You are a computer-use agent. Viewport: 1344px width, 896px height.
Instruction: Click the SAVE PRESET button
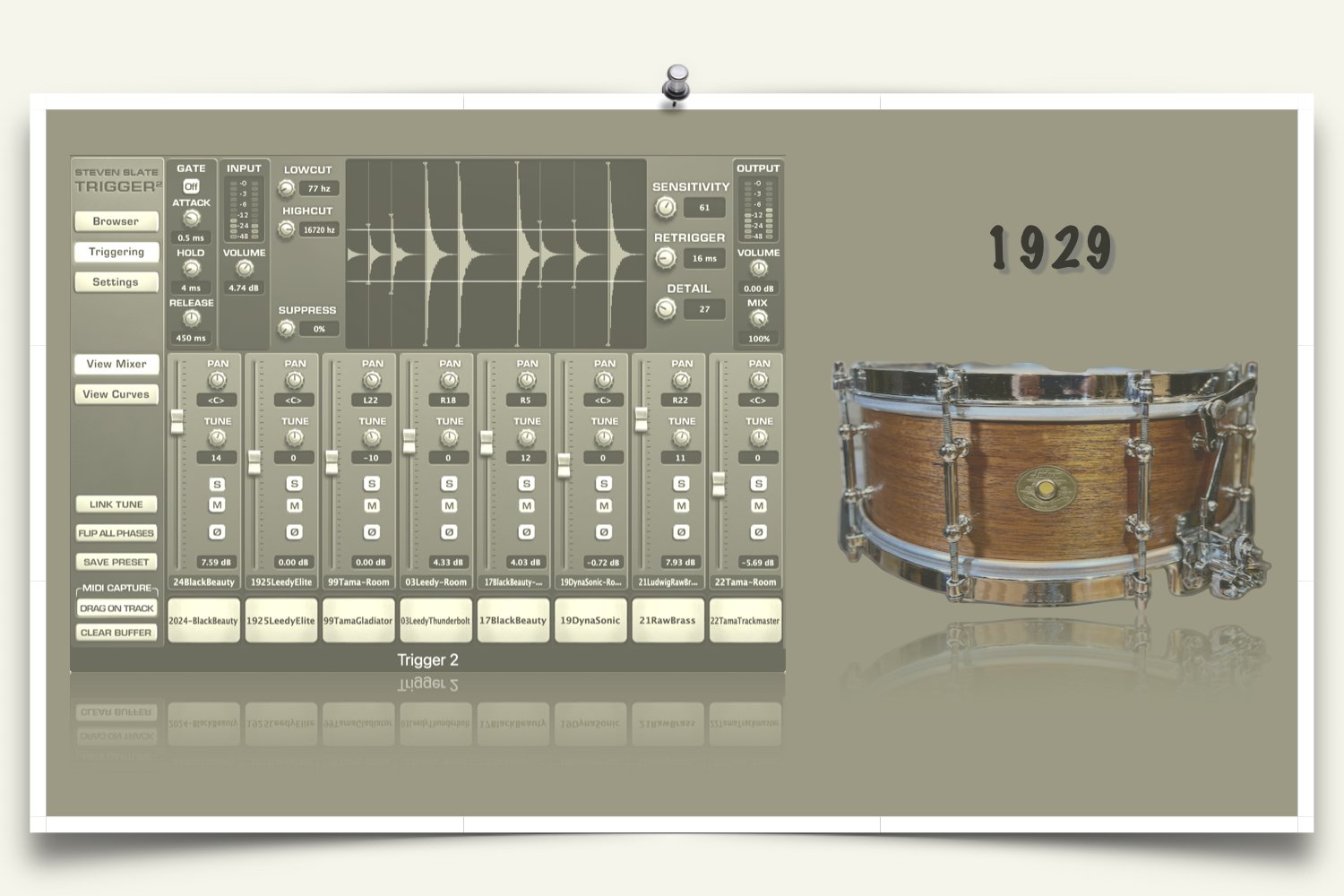(x=116, y=562)
